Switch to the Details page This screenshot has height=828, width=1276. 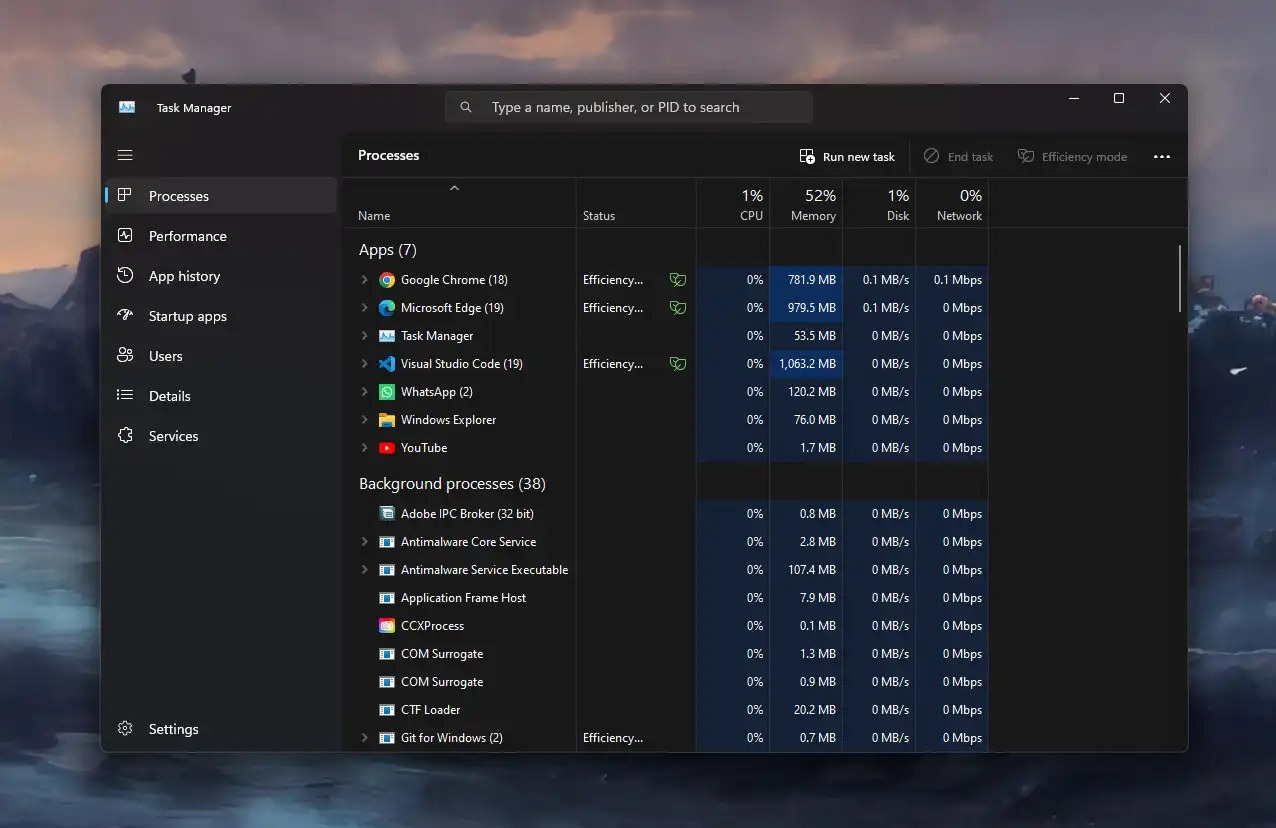coord(221,396)
